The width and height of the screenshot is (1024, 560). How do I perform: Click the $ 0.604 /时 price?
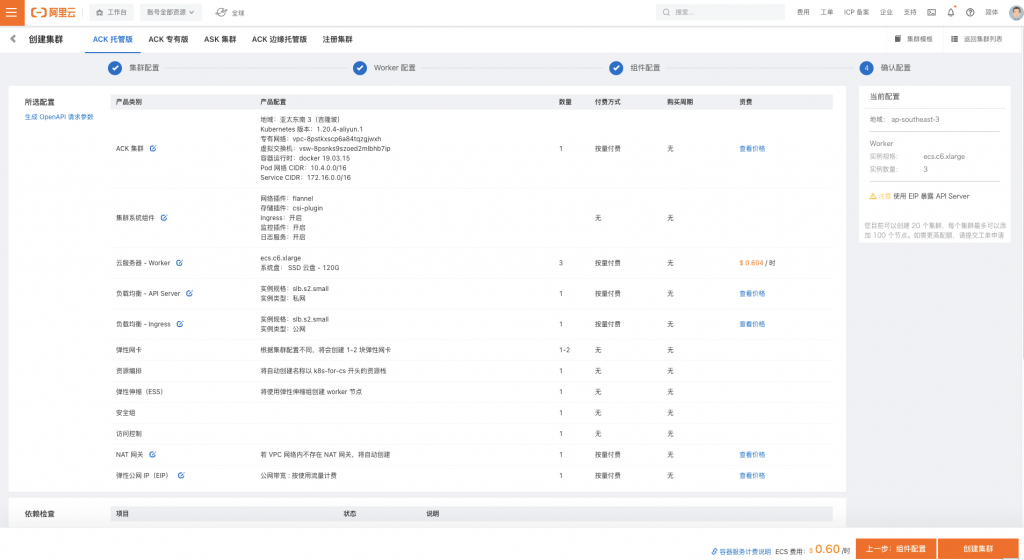click(757, 263)
